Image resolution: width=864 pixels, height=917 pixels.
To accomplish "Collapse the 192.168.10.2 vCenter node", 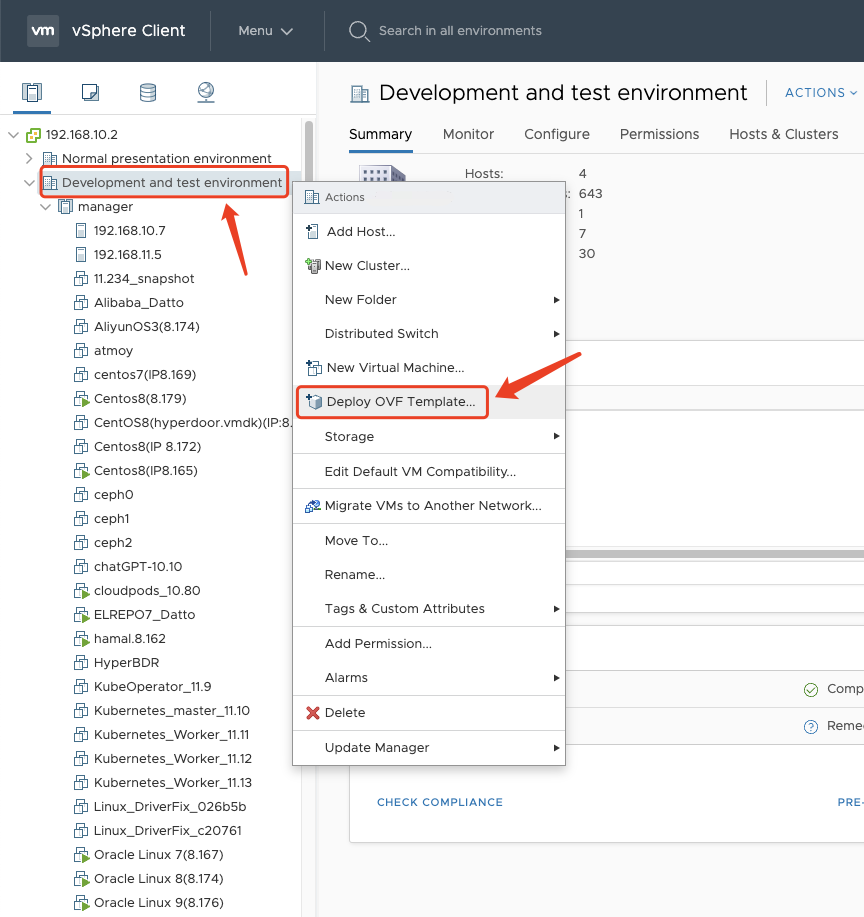I will (x=13, y=135).
